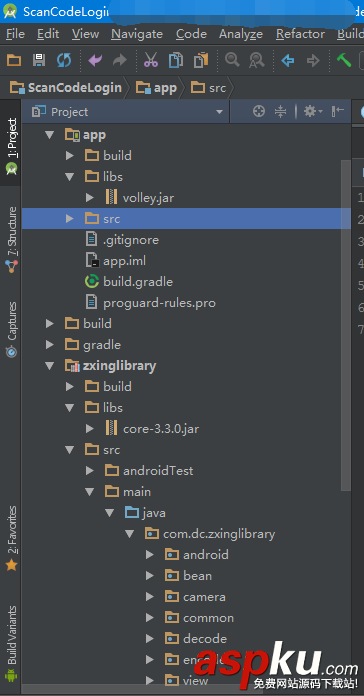Click the Open folder toolbar icon
364x696 pixels.
14,60
